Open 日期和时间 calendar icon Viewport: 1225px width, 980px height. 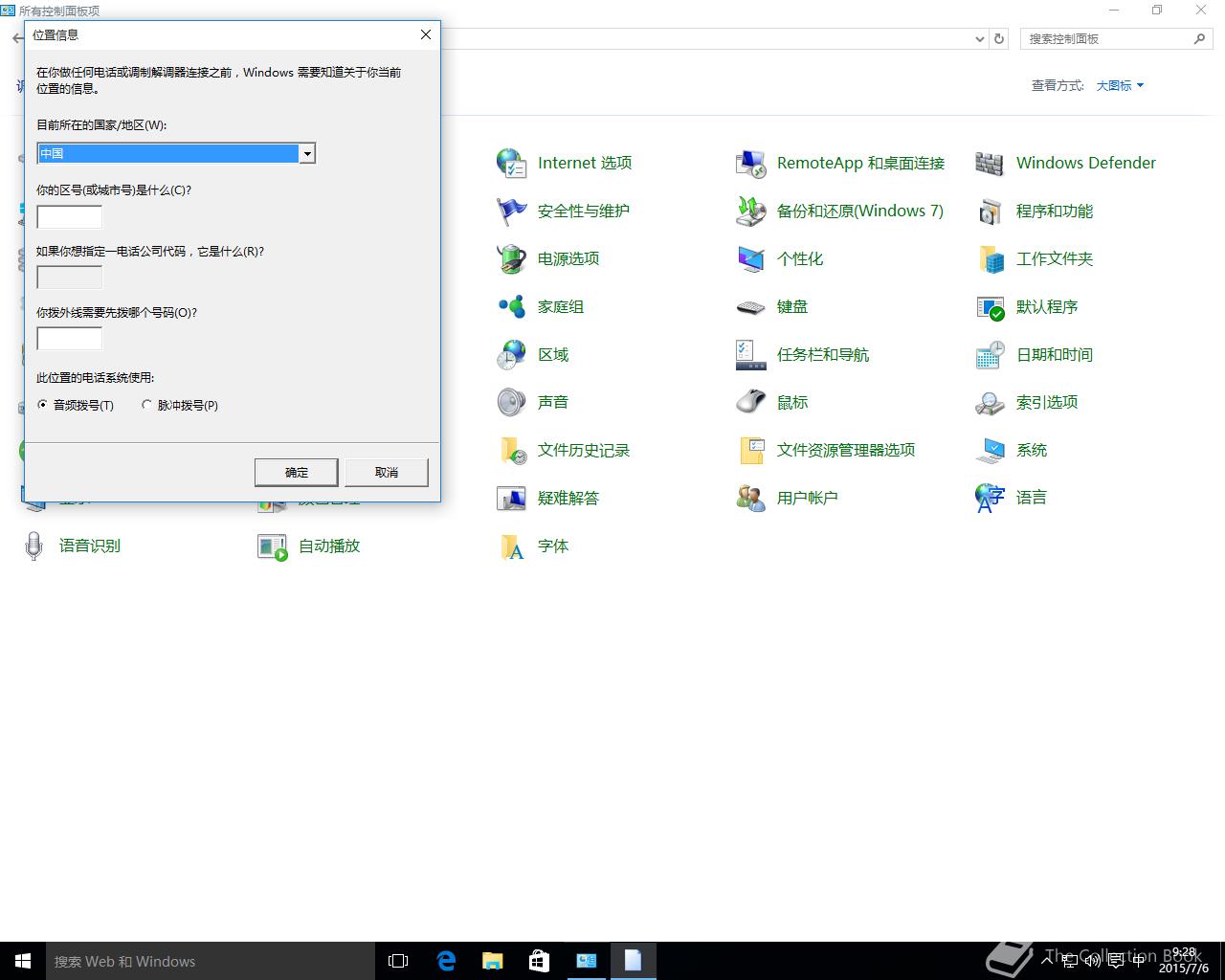(x=990, y=354)
